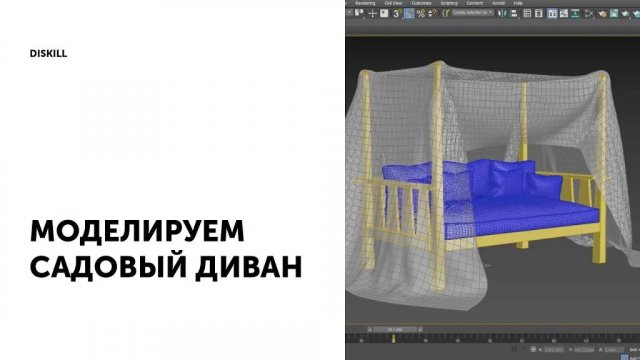The width and height of the screenshot is (640, 360).
Task: Click the time slider's next frame arrow
Action: [x=420, y=329]
